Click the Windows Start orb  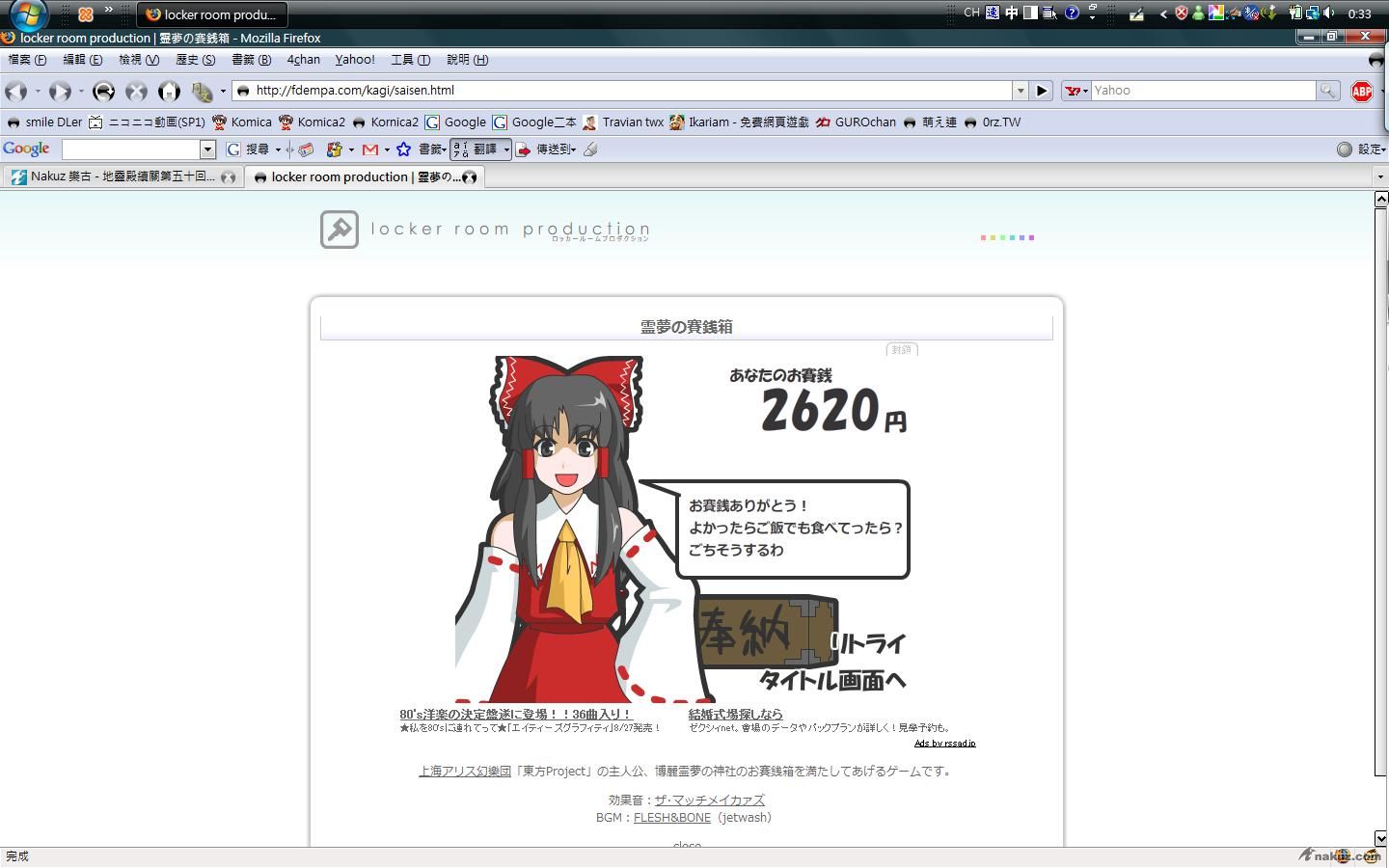29,14
